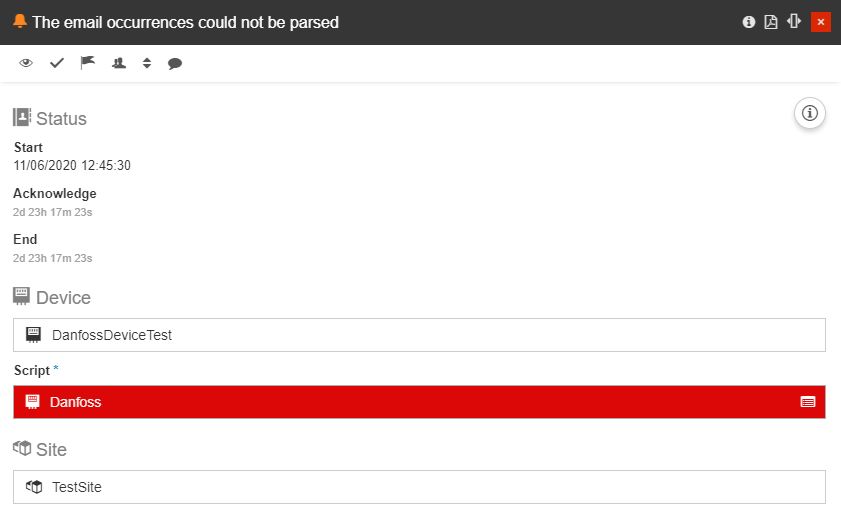Click the info icon in title bar

[748, 22]
